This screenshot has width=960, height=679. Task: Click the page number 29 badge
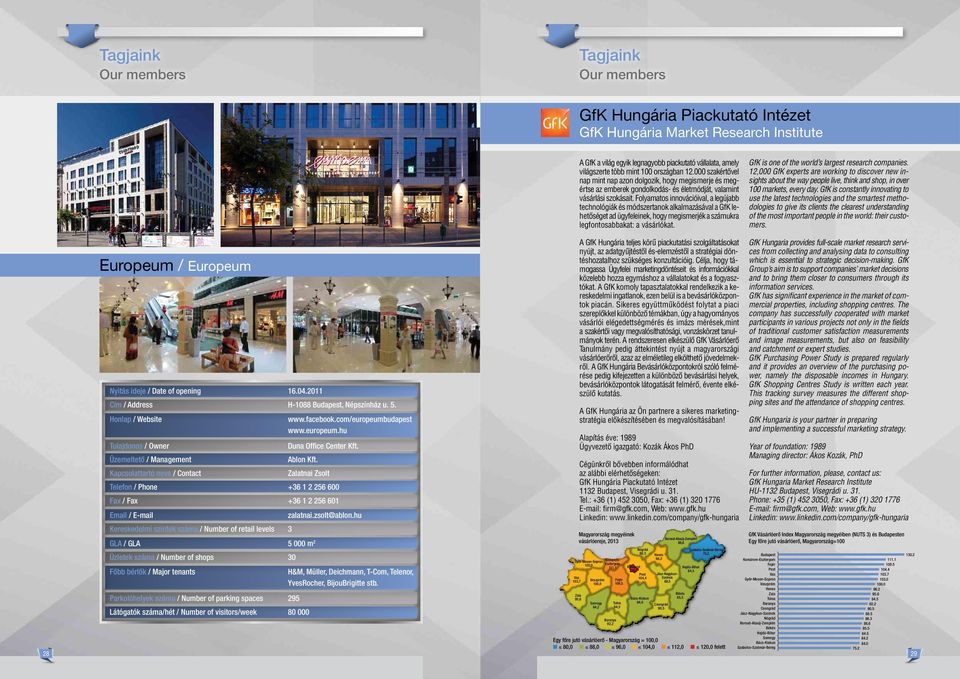pos(913,655)
